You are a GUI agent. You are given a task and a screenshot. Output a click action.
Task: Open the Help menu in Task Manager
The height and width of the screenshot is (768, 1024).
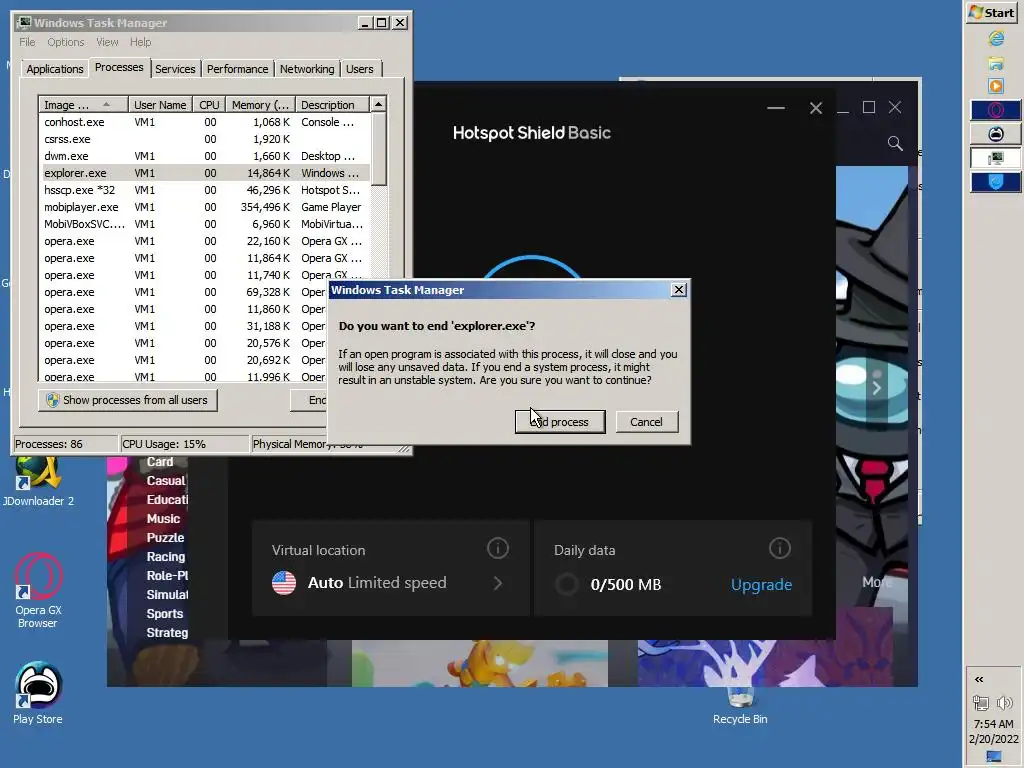(140, 42)
